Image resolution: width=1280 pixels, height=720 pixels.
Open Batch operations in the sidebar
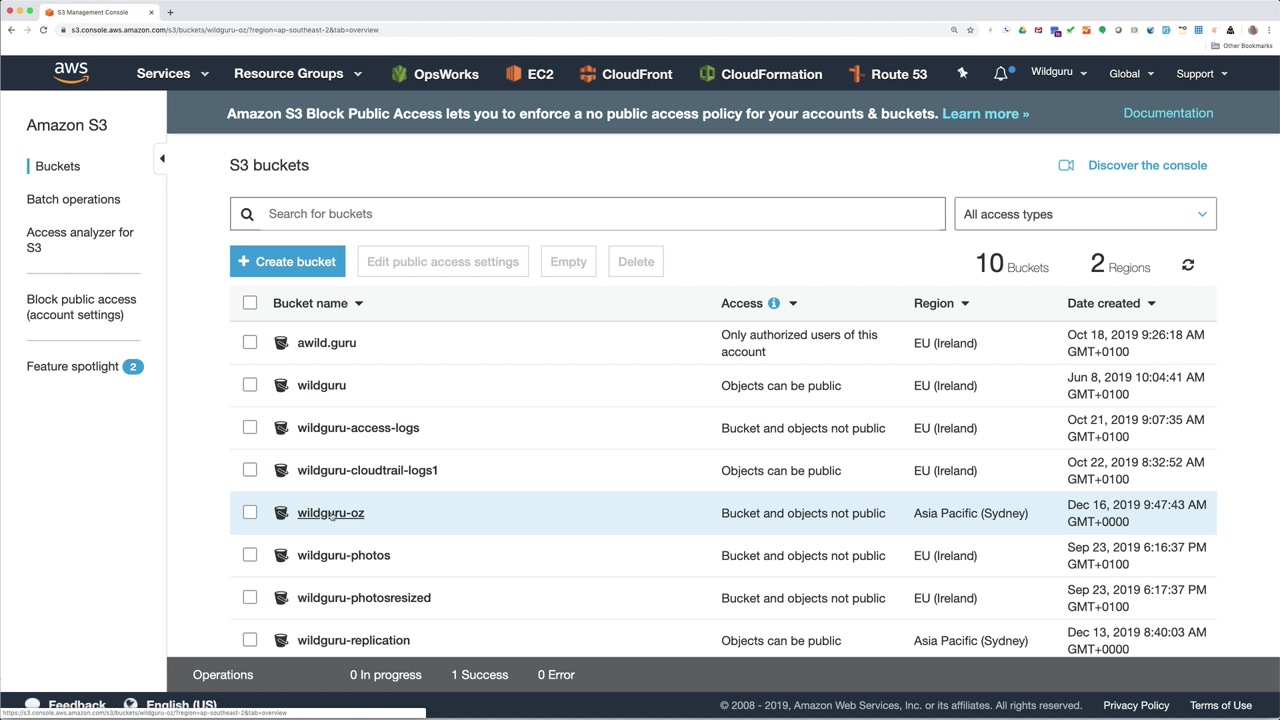[x=73, y=199]
